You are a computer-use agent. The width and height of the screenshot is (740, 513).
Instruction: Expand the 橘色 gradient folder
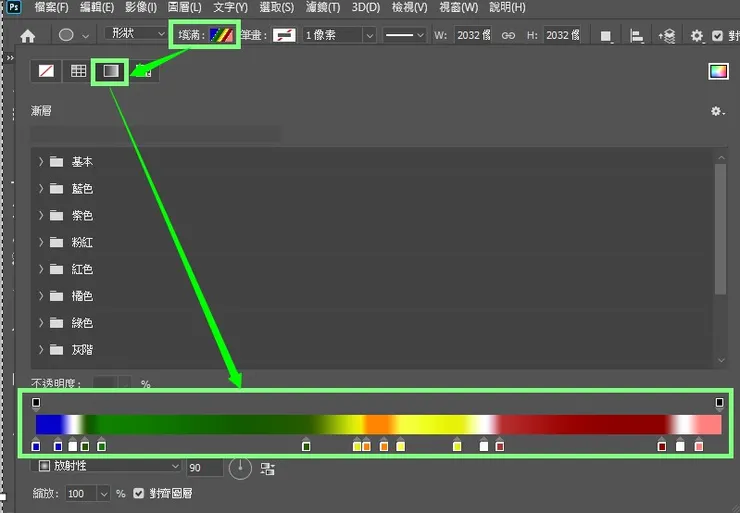pyautogui.click(x=41, y=296)
